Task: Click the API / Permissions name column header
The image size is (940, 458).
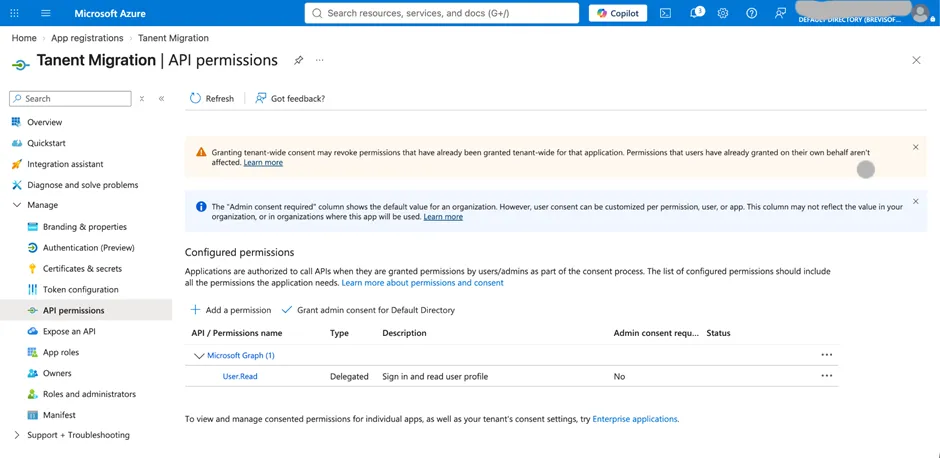Action: coord(237,333)
